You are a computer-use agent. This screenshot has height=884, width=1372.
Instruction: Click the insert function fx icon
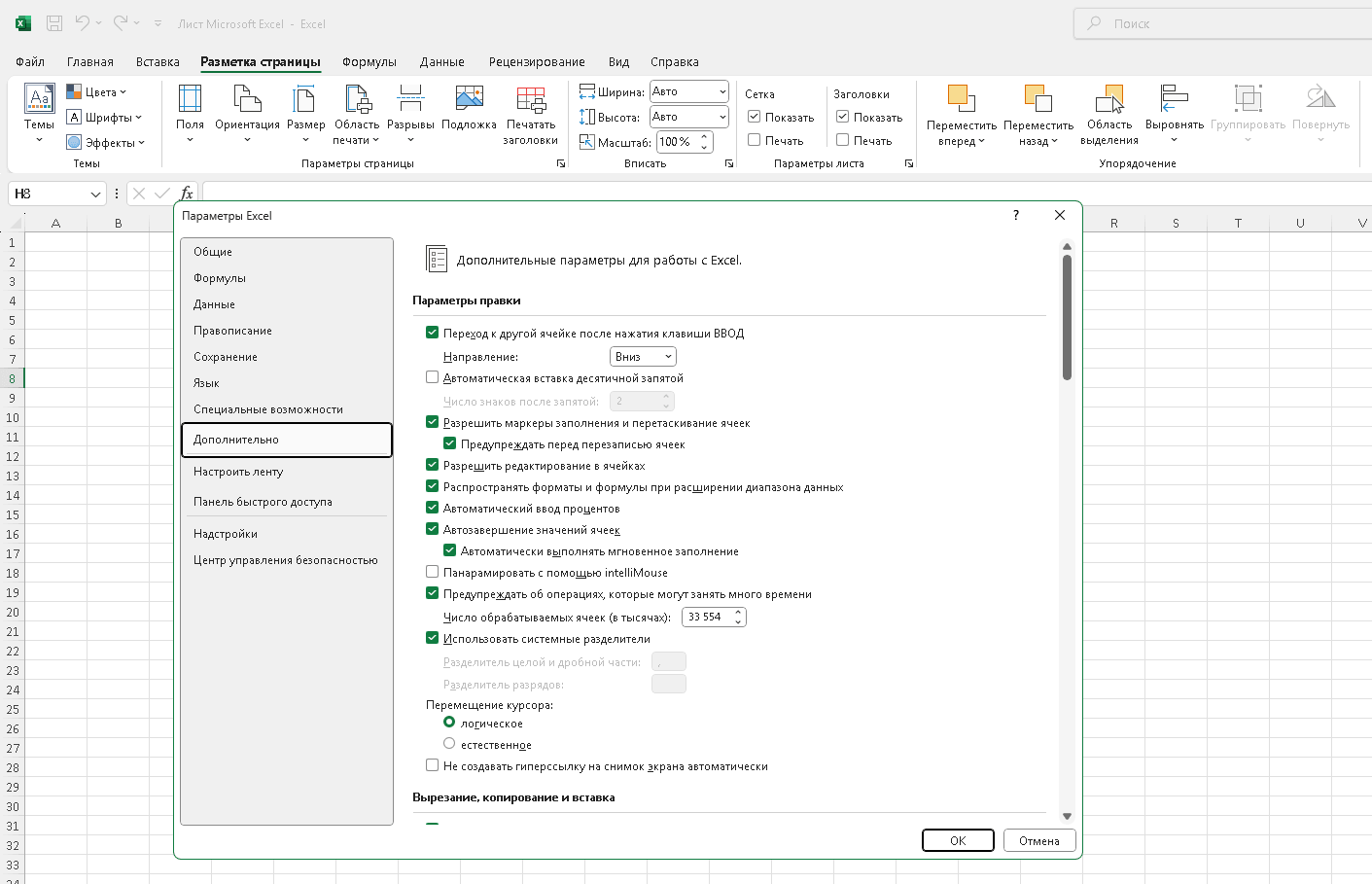tap(187, 194)
